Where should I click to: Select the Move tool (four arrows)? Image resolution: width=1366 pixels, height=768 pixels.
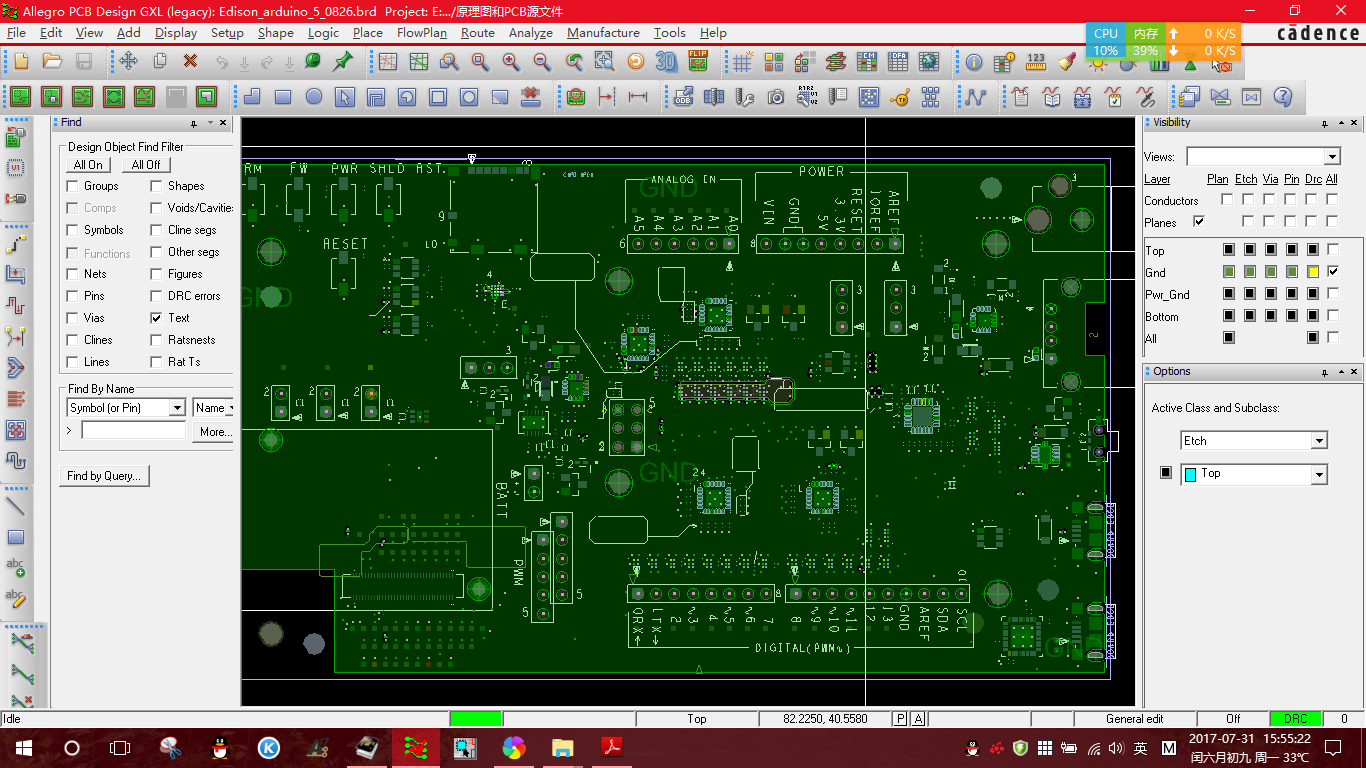[x=129, y=62]
